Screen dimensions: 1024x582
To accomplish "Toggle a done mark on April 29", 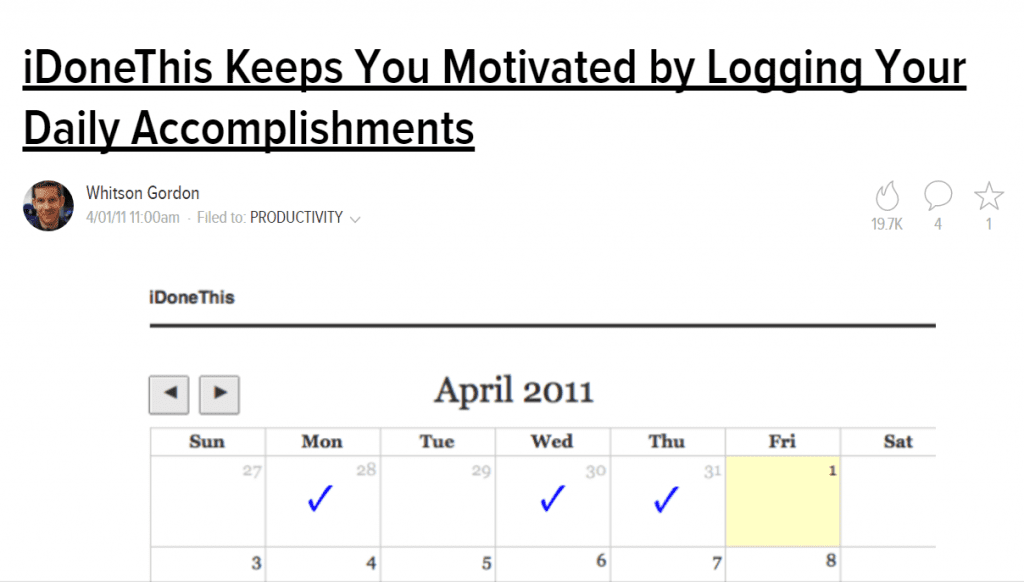I will click(437, 498).
